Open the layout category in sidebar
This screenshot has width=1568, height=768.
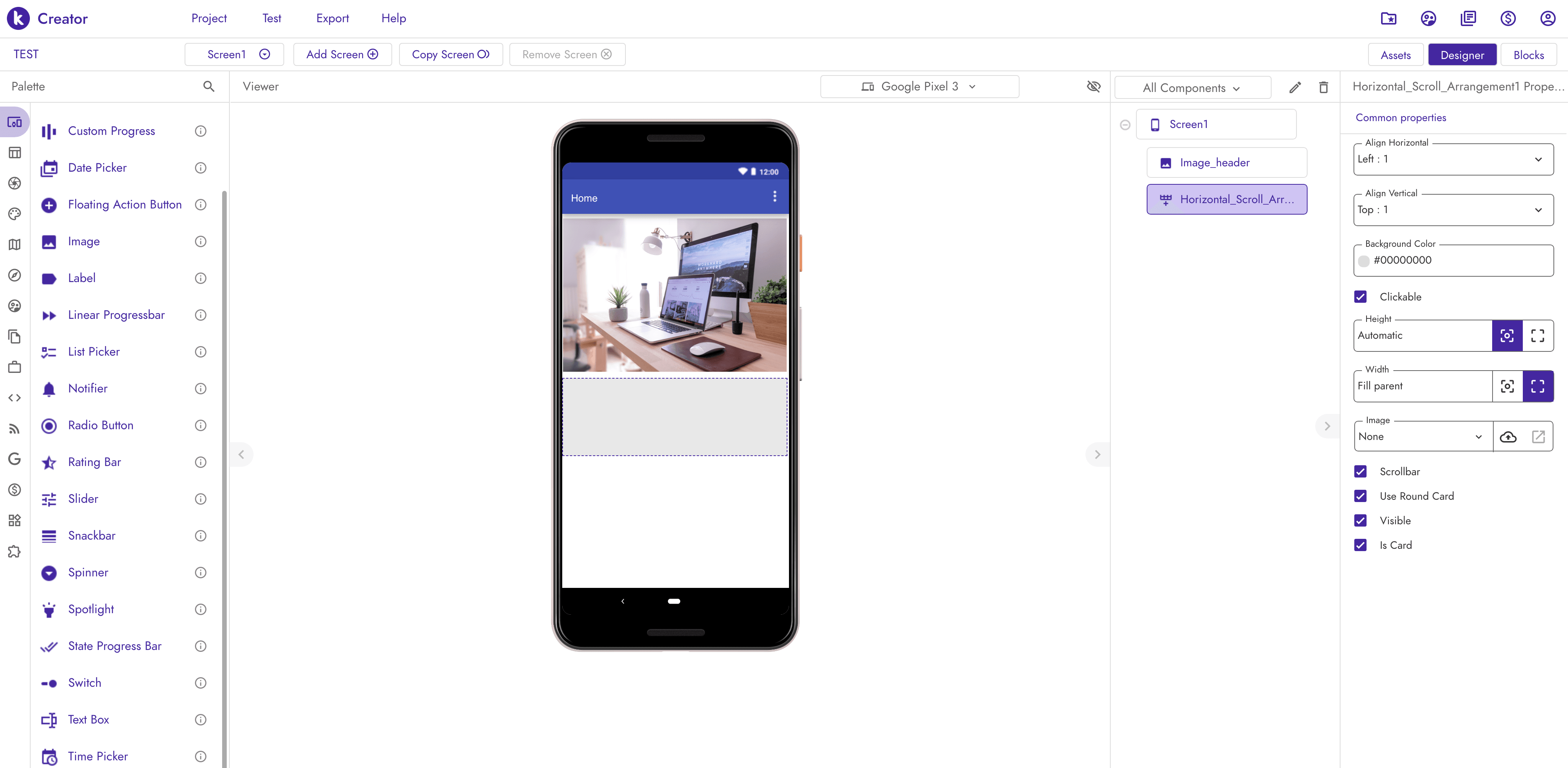[15, 153]
